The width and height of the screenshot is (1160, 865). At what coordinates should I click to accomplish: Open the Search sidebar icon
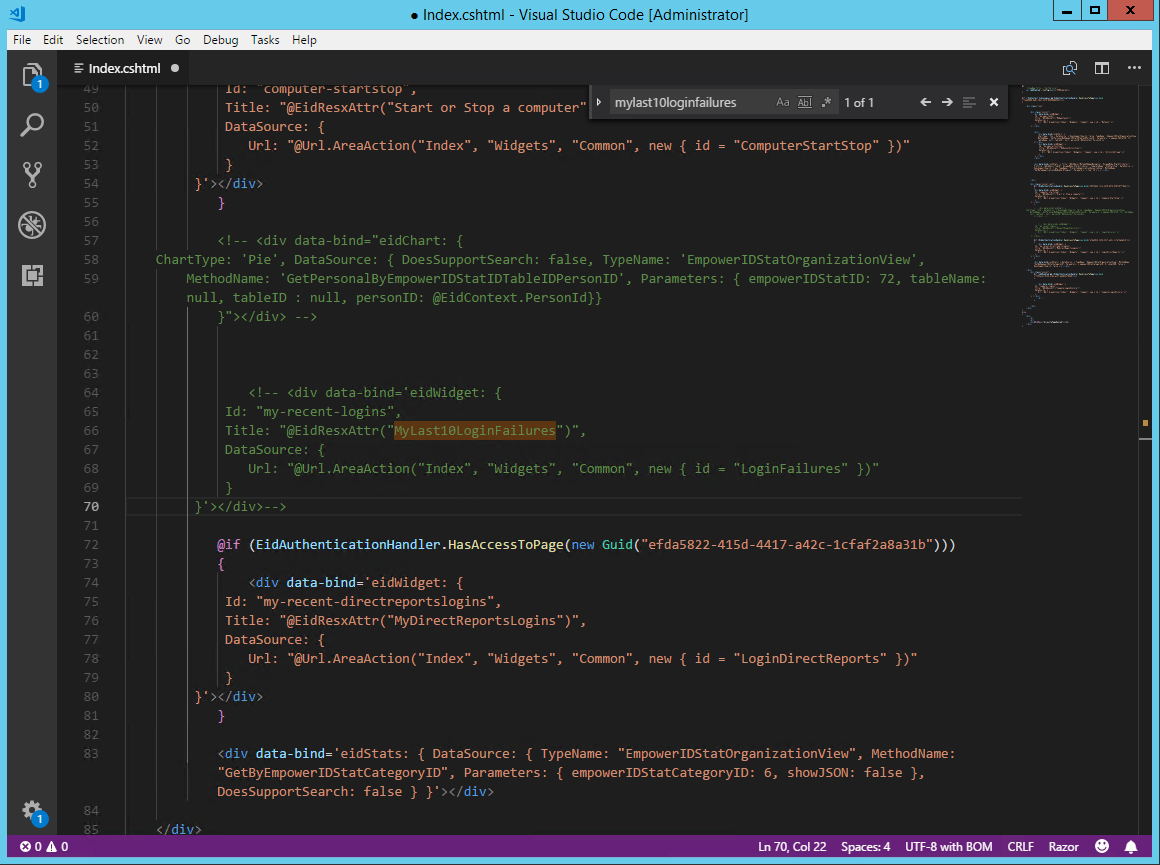click(x=32, y=125)
